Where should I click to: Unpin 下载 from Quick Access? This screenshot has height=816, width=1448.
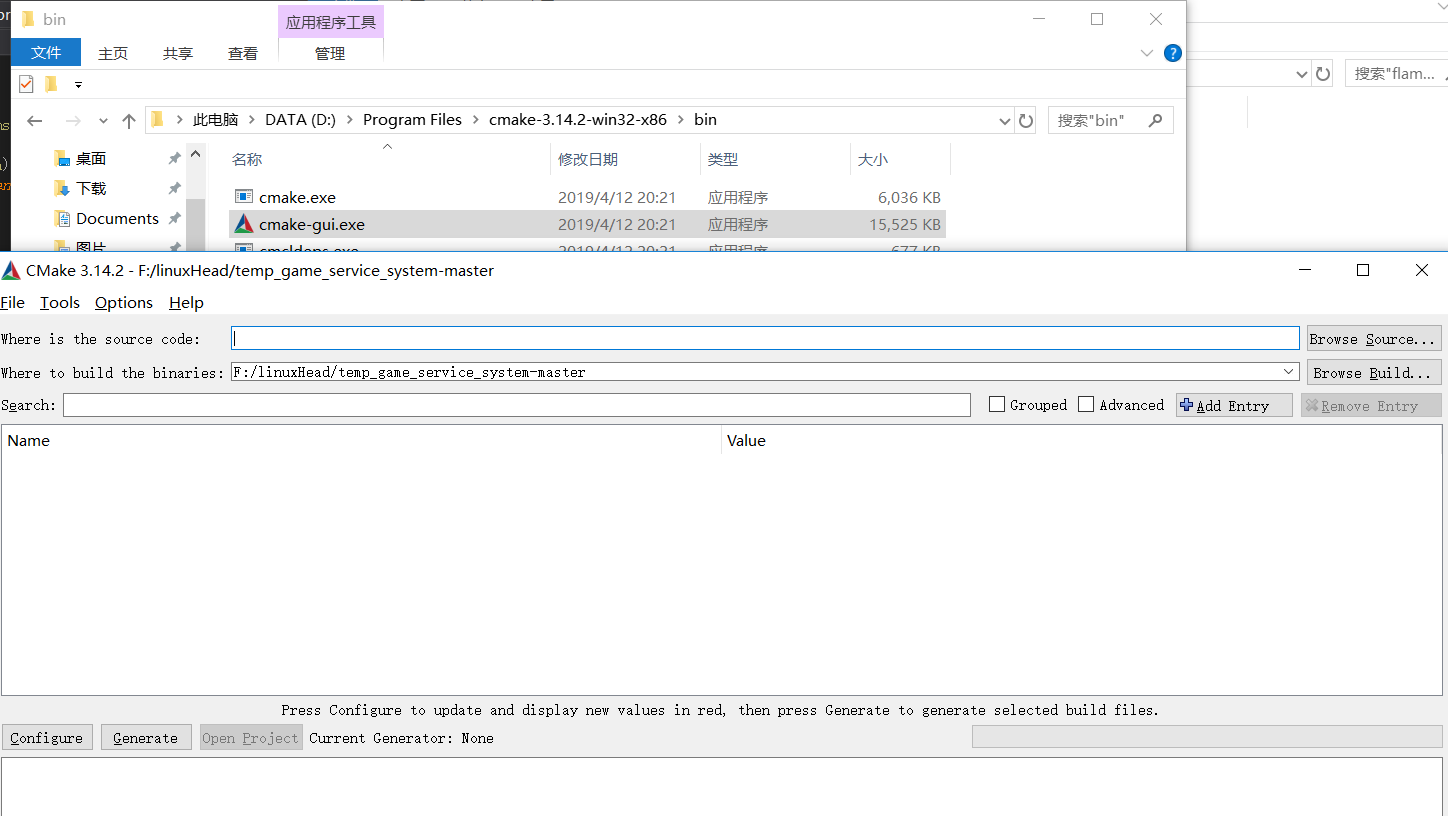[x=174, y=188]
